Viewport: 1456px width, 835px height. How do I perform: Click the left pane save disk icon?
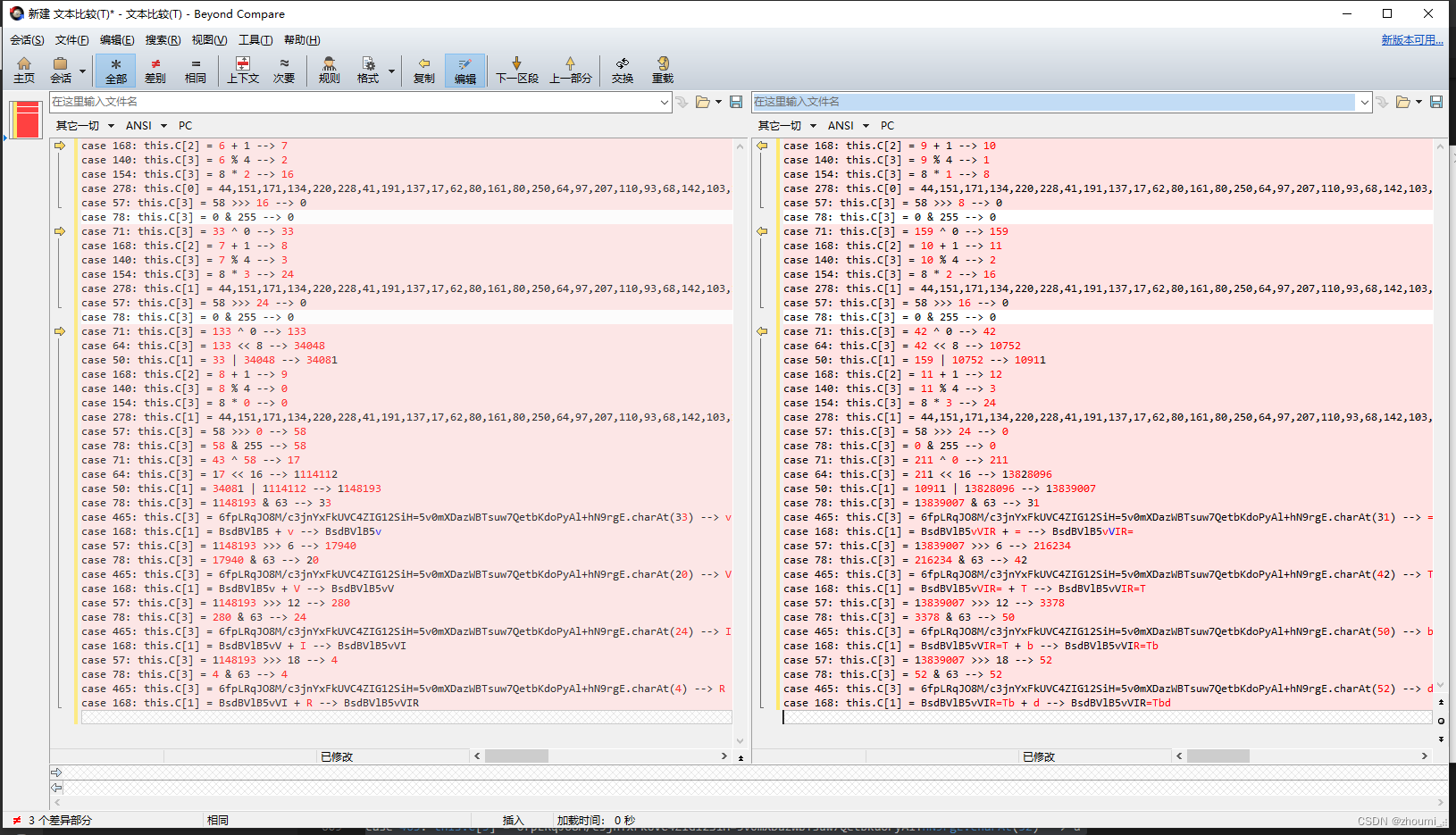[736, 102]
